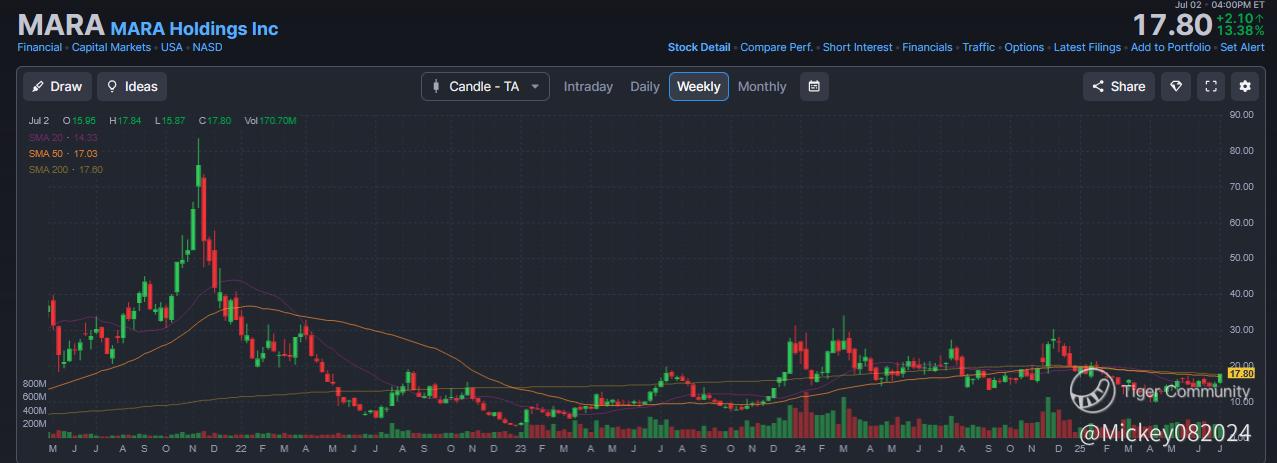Click the 17.80 current price tag on axis
Screen dimensions: 1277x463
tap(1240, 373)
